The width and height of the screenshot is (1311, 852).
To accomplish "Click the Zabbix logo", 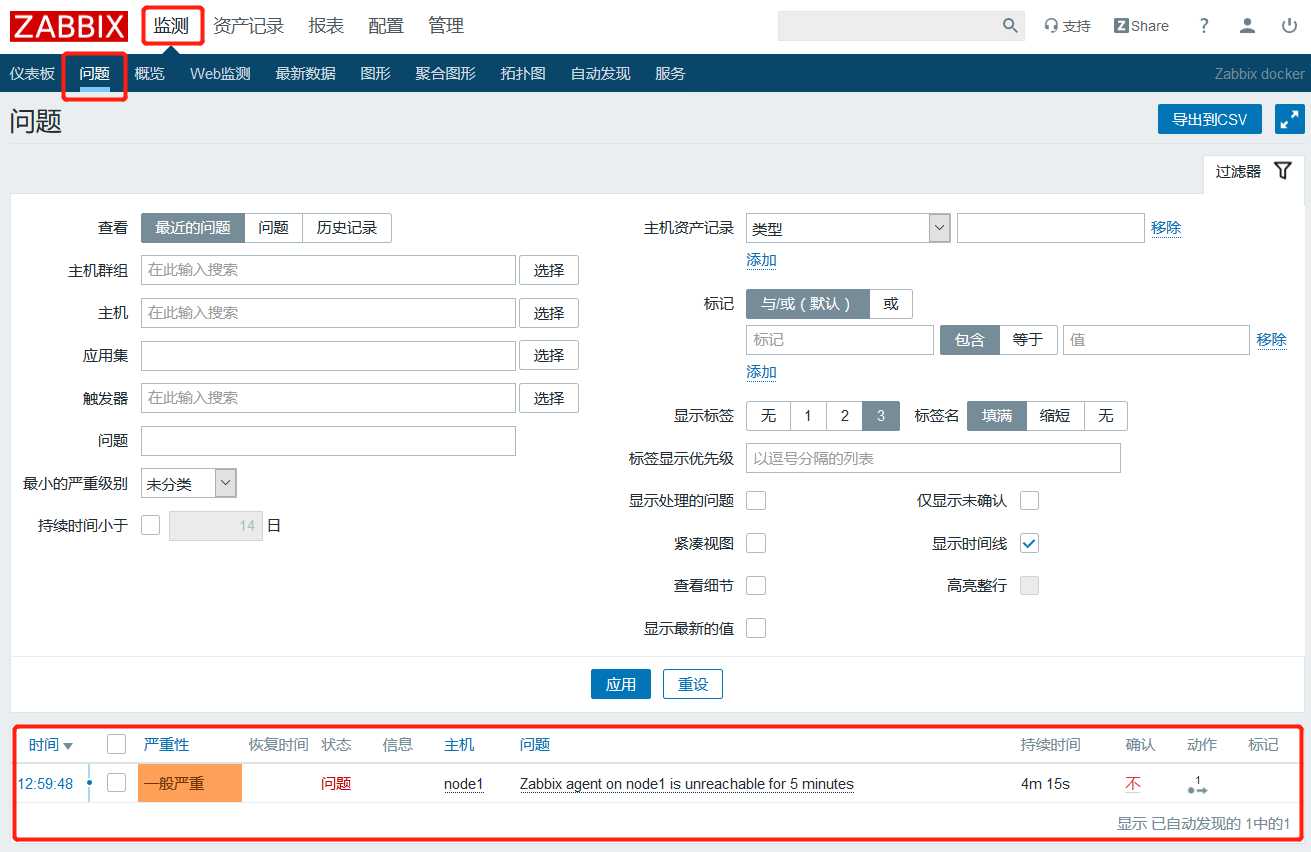I will point(69,26).
